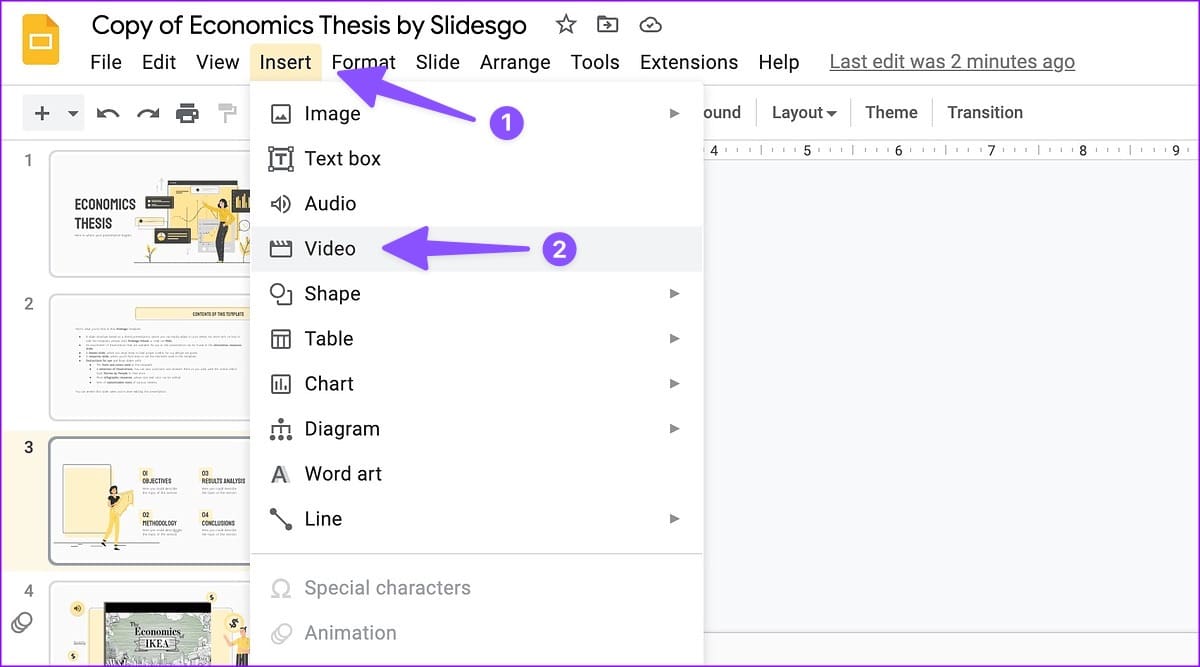Open the Arrange menu
Screen dimensions: 1200x667
tap(515, 62)
